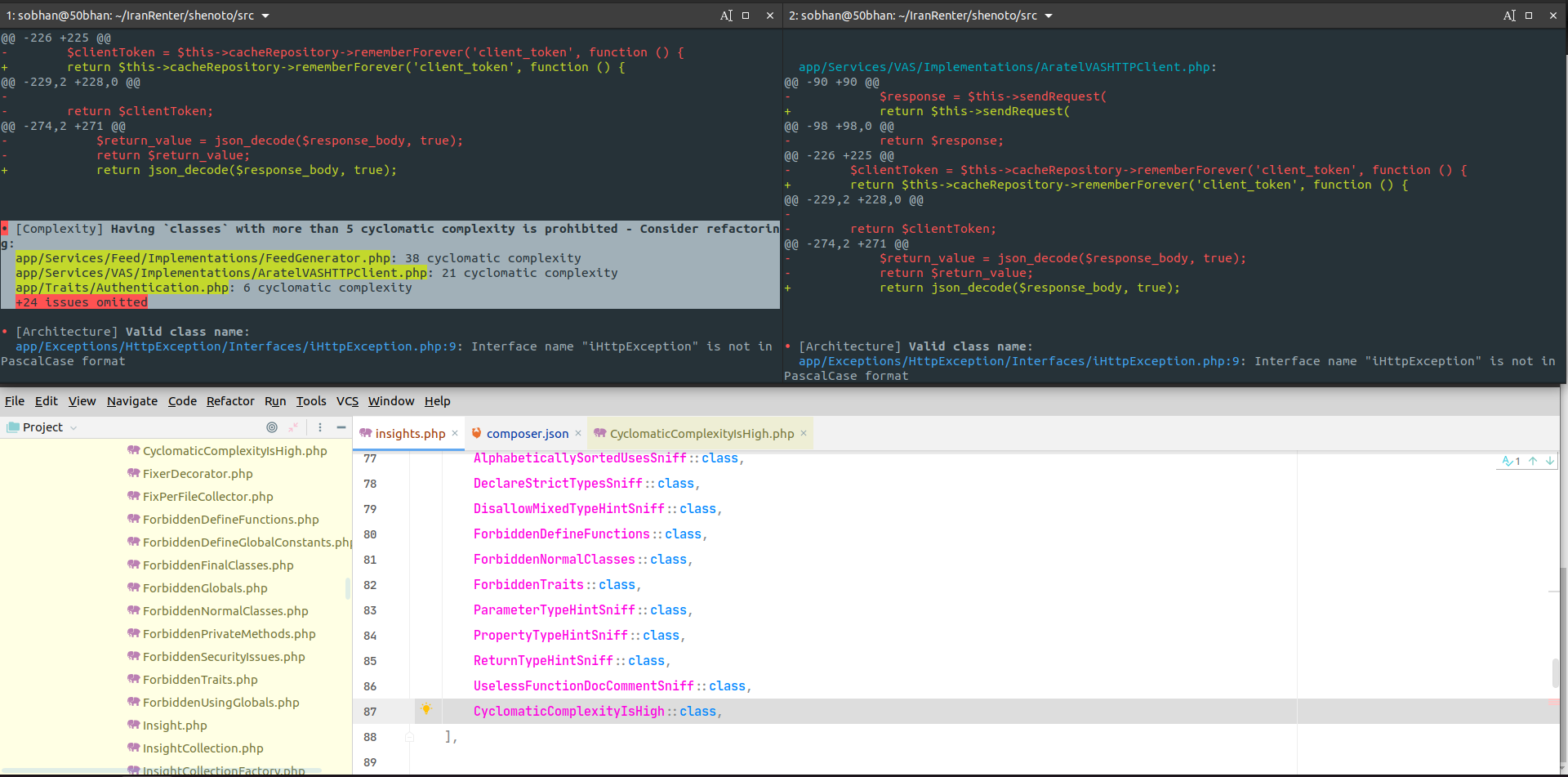This screenshot has height=777, width=1568.
Task: Click the AI icon in terminal 1 titlebar
Action: pyautogui.click(x=727, y=15)
